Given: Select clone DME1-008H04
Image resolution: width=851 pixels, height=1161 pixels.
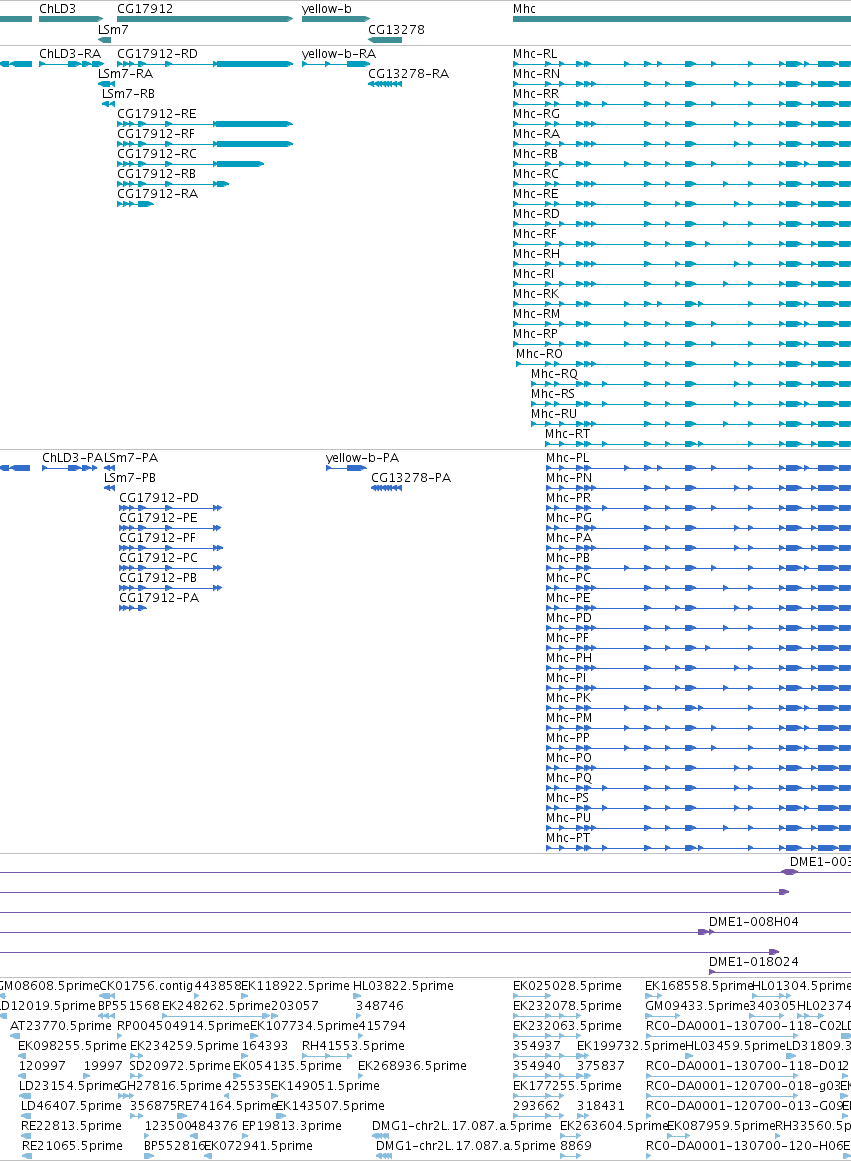Looking at the screenshot, I should pyautogui.click(x=753, y=922).
